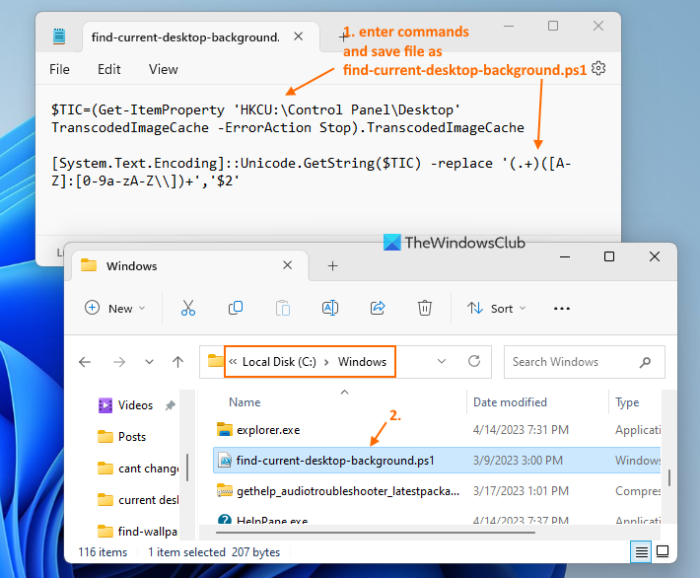Switch to large thumbnails view layout

coord(661,552)
